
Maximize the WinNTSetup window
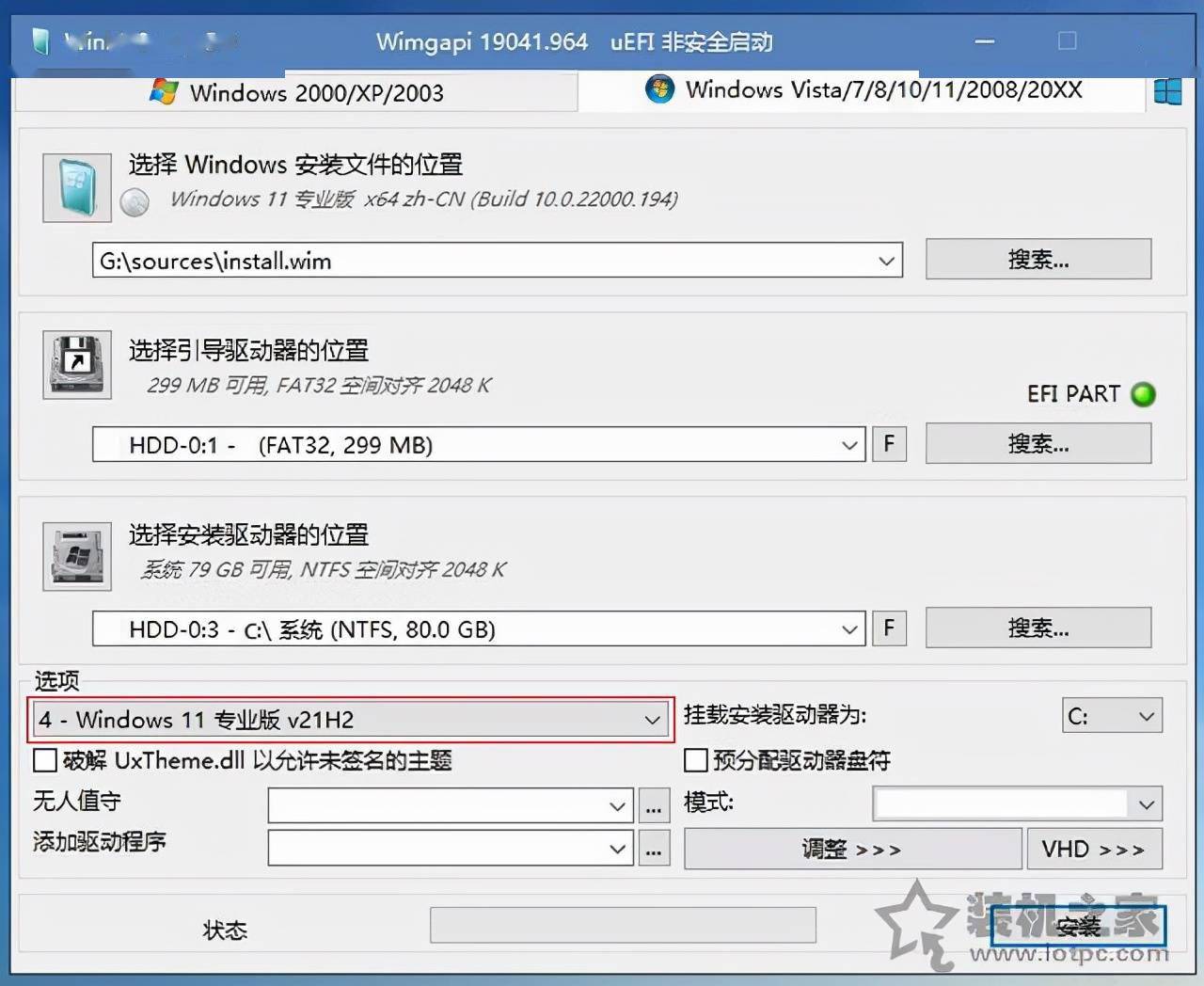click(x=1067, y=40)
